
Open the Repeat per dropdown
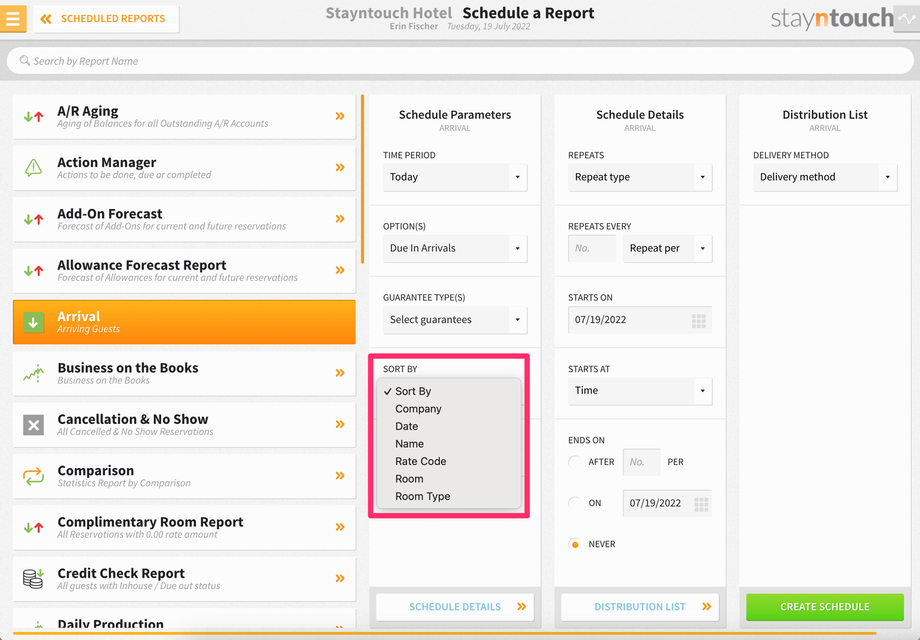click(667, 248)
